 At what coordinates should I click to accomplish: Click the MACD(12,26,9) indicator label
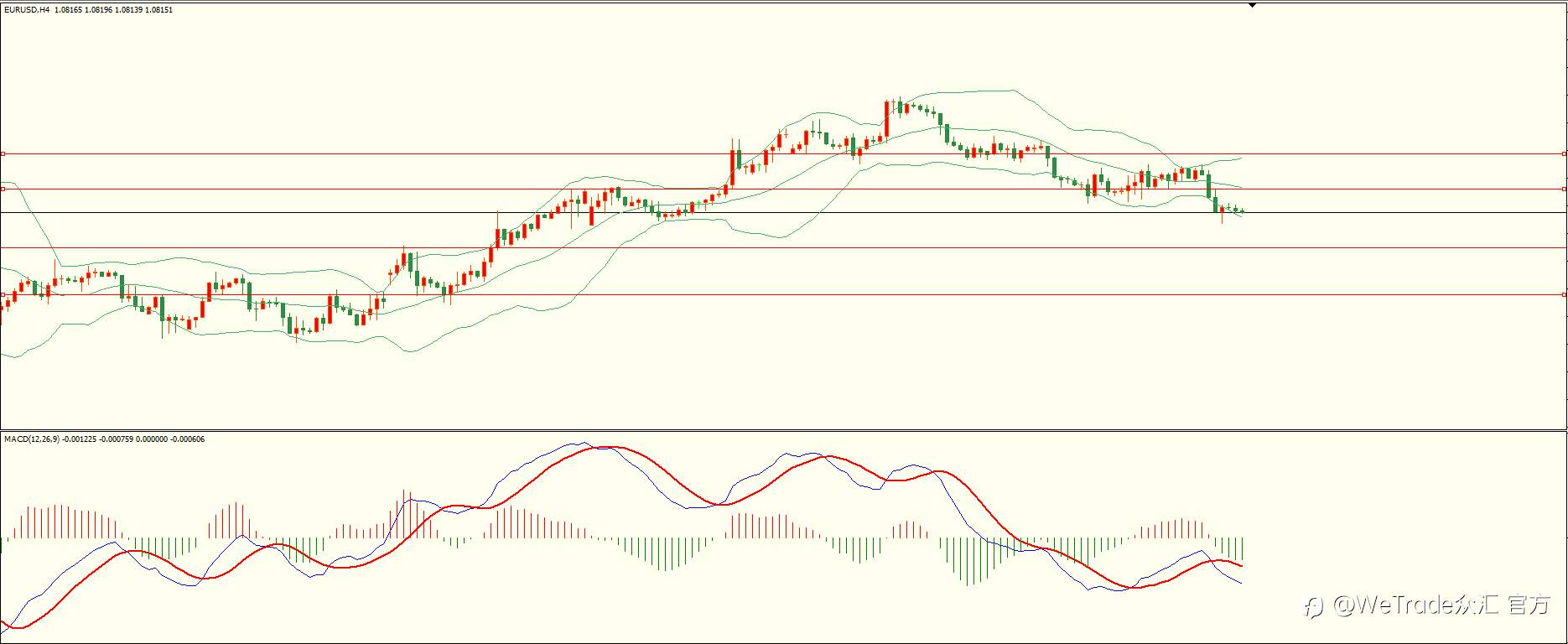[32, 439]
